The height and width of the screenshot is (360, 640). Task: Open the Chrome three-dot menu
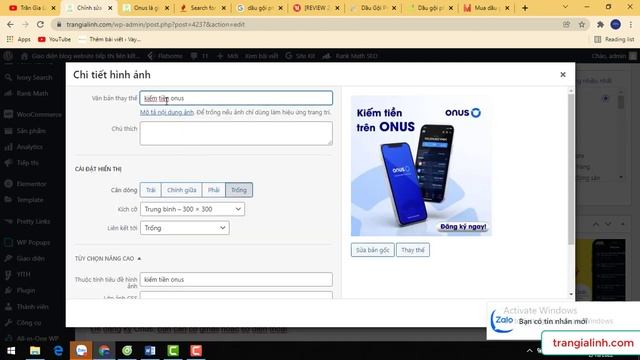[631, 24]
